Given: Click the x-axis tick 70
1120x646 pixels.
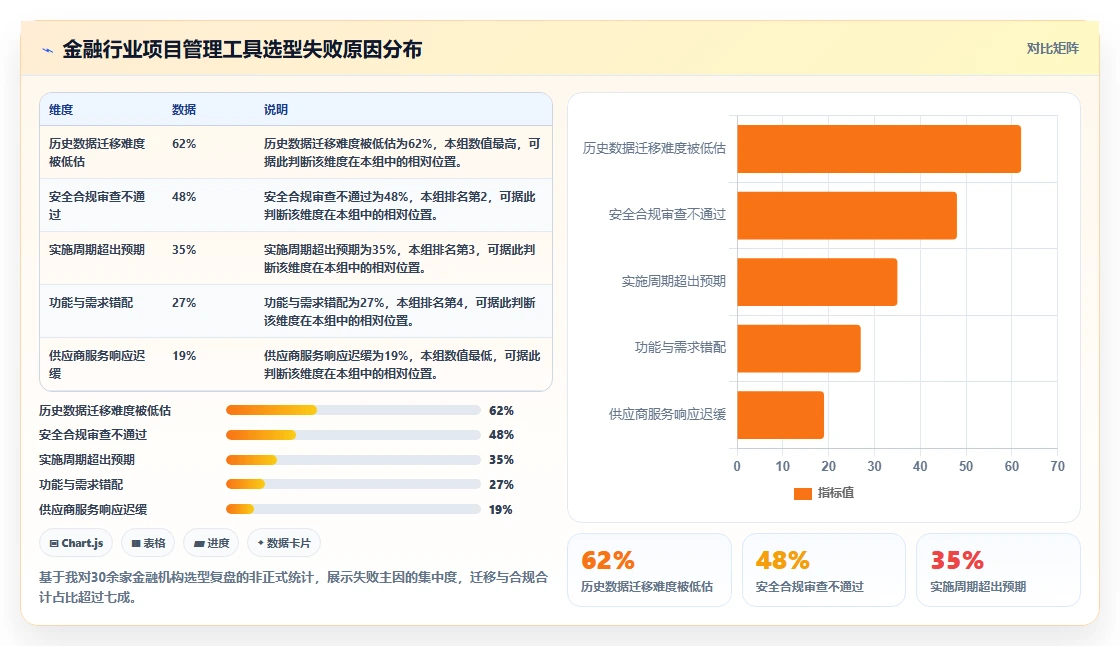Looking at the screenshot, I should (x=1057, y=466).
